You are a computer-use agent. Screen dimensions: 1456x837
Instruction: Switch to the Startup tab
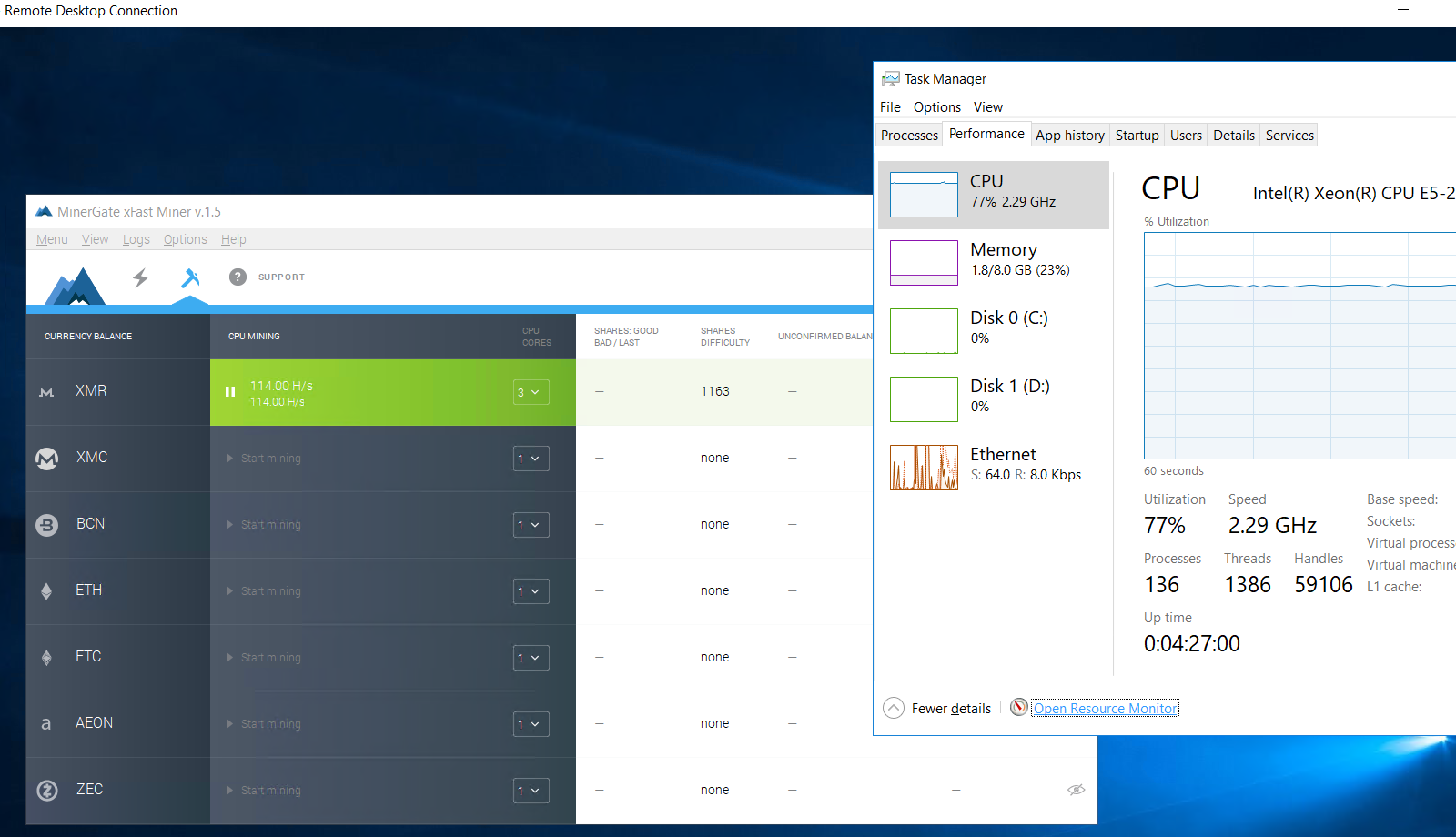[x=1137, y=136]
